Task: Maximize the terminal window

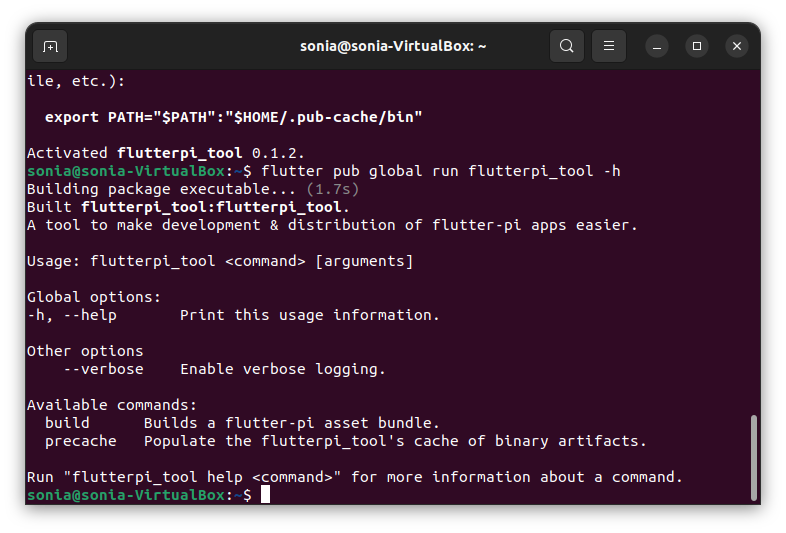Action: pyautogui.click(x=697, y=46)
